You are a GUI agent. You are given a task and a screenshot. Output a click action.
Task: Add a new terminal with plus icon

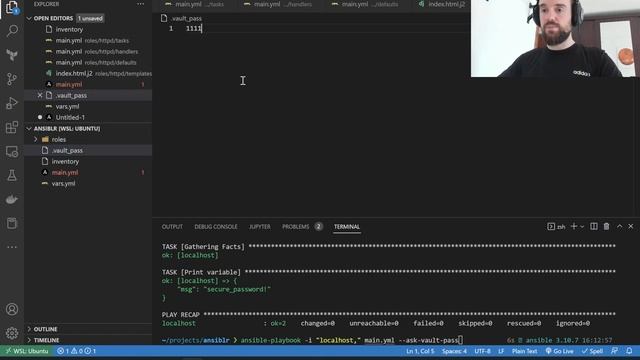point(573,227)
